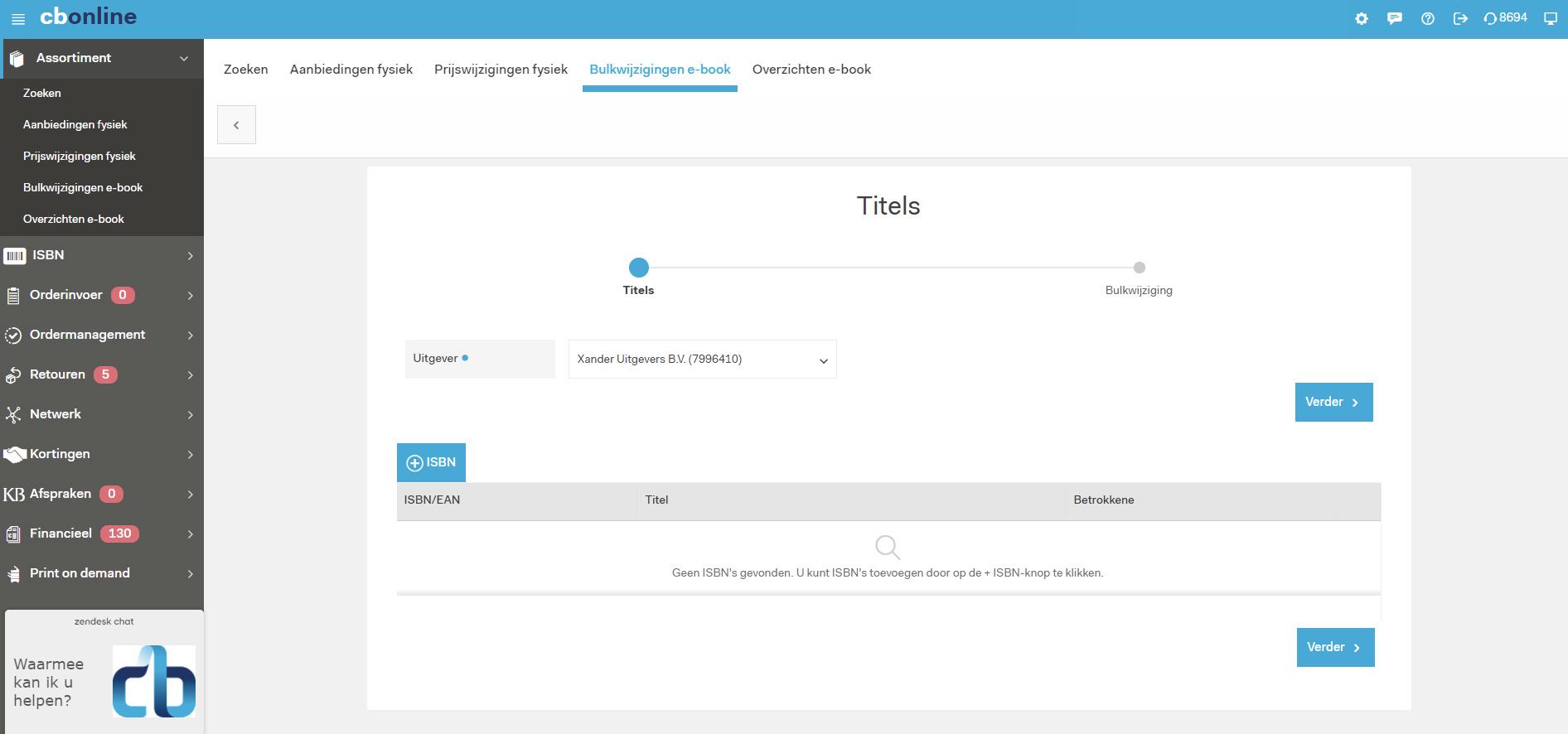Switch to Aanbiedingen fysiek tab
Image resolution: width=1568 pixels, height=734 pixels.
click(351, 70)
